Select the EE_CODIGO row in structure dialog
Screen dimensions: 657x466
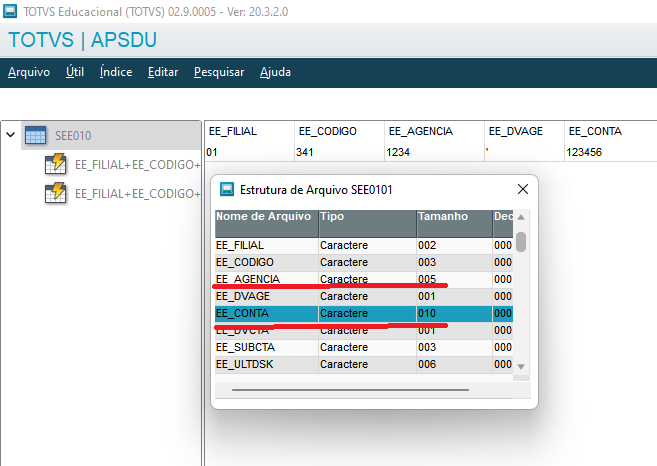pos(364,262)
